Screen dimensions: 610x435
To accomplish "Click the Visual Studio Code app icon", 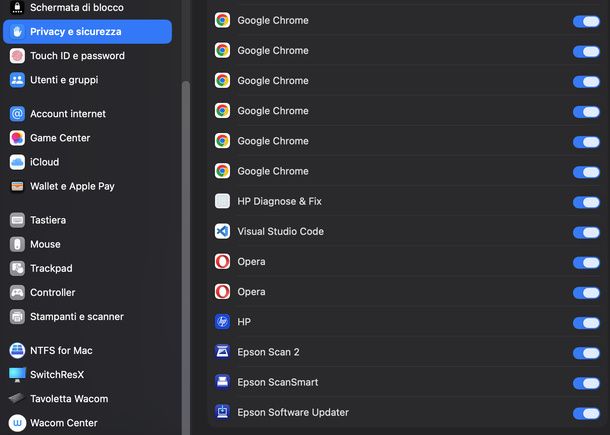I will (x=223, y=232).
